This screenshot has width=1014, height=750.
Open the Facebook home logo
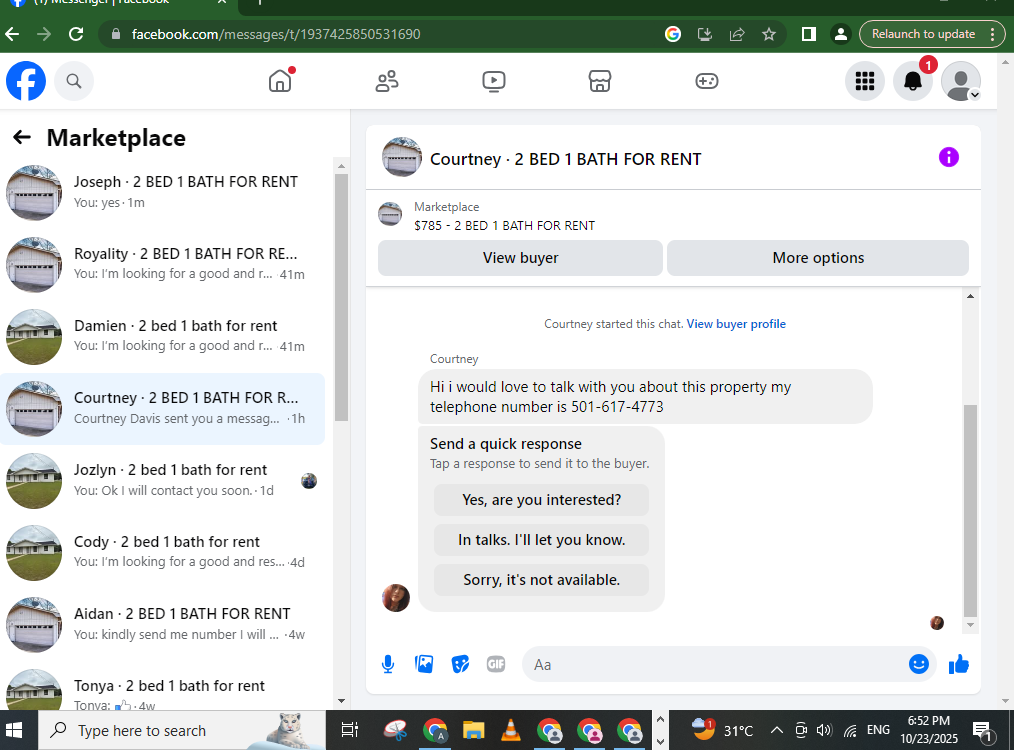click(26, 81)
